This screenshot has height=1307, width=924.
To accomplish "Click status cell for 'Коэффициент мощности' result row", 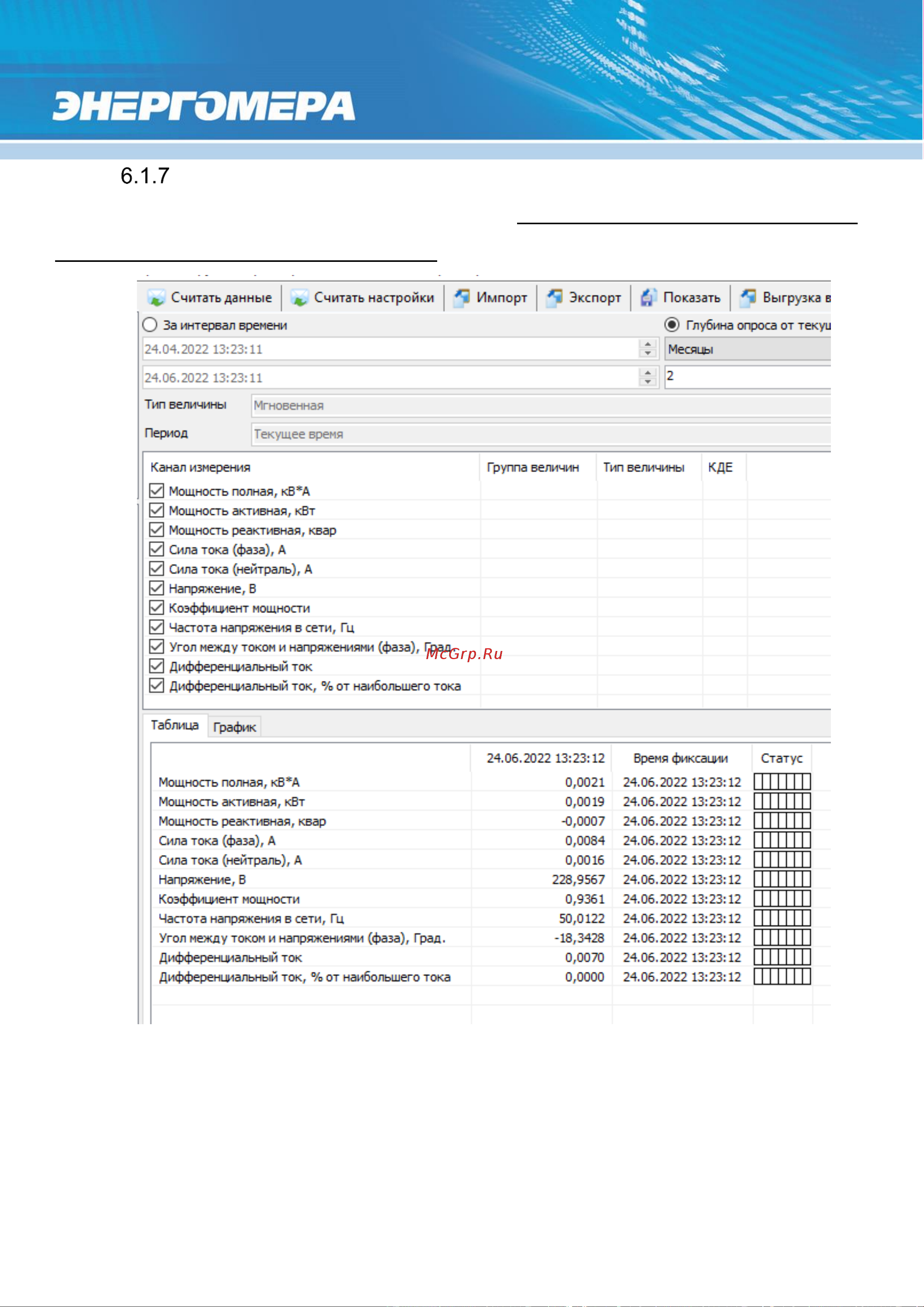I will pyautogui.click(x=782, y=898).
